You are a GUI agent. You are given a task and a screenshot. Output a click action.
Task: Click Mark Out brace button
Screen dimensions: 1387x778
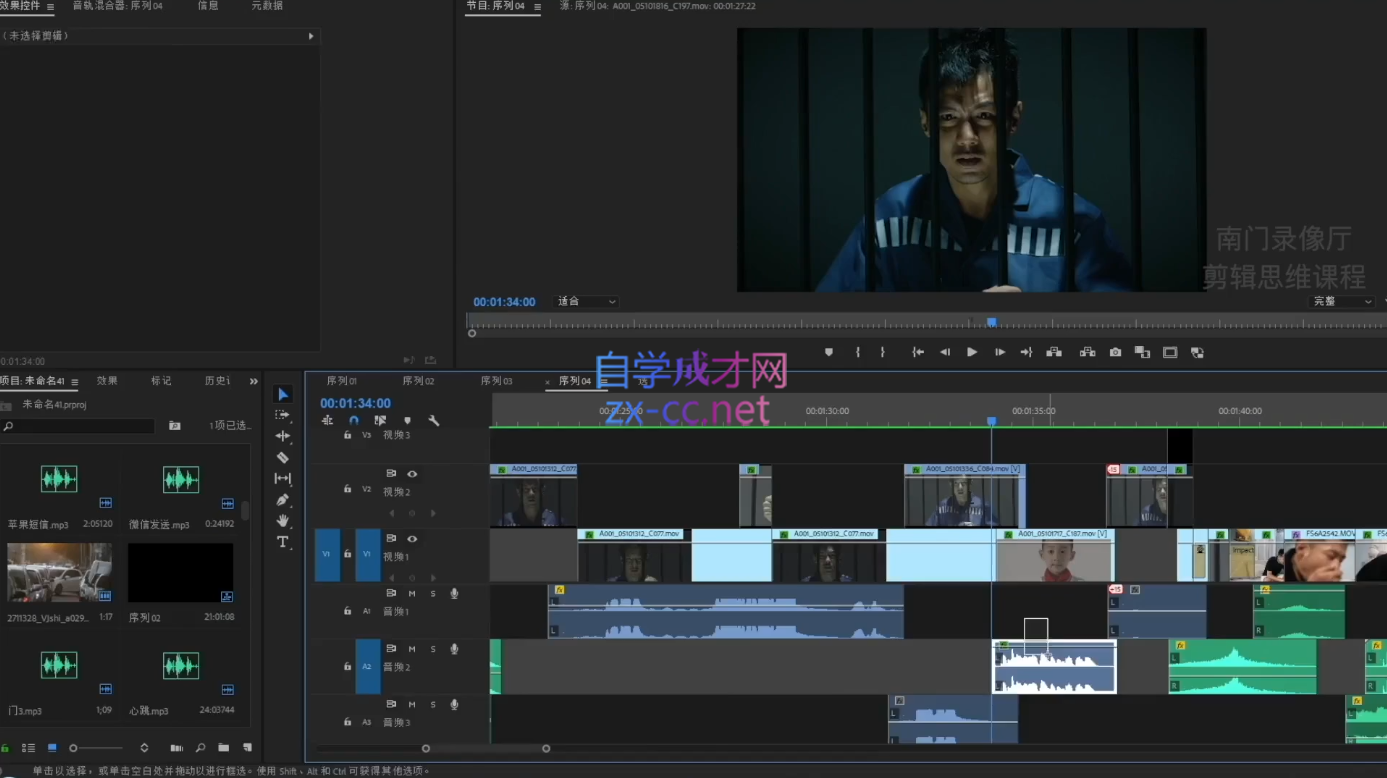coord(882,352)
